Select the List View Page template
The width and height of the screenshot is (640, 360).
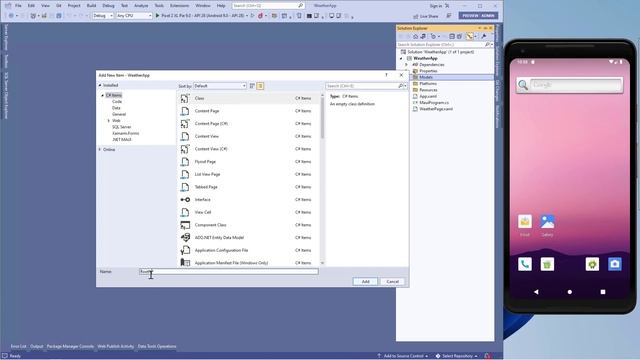[248, 174]
